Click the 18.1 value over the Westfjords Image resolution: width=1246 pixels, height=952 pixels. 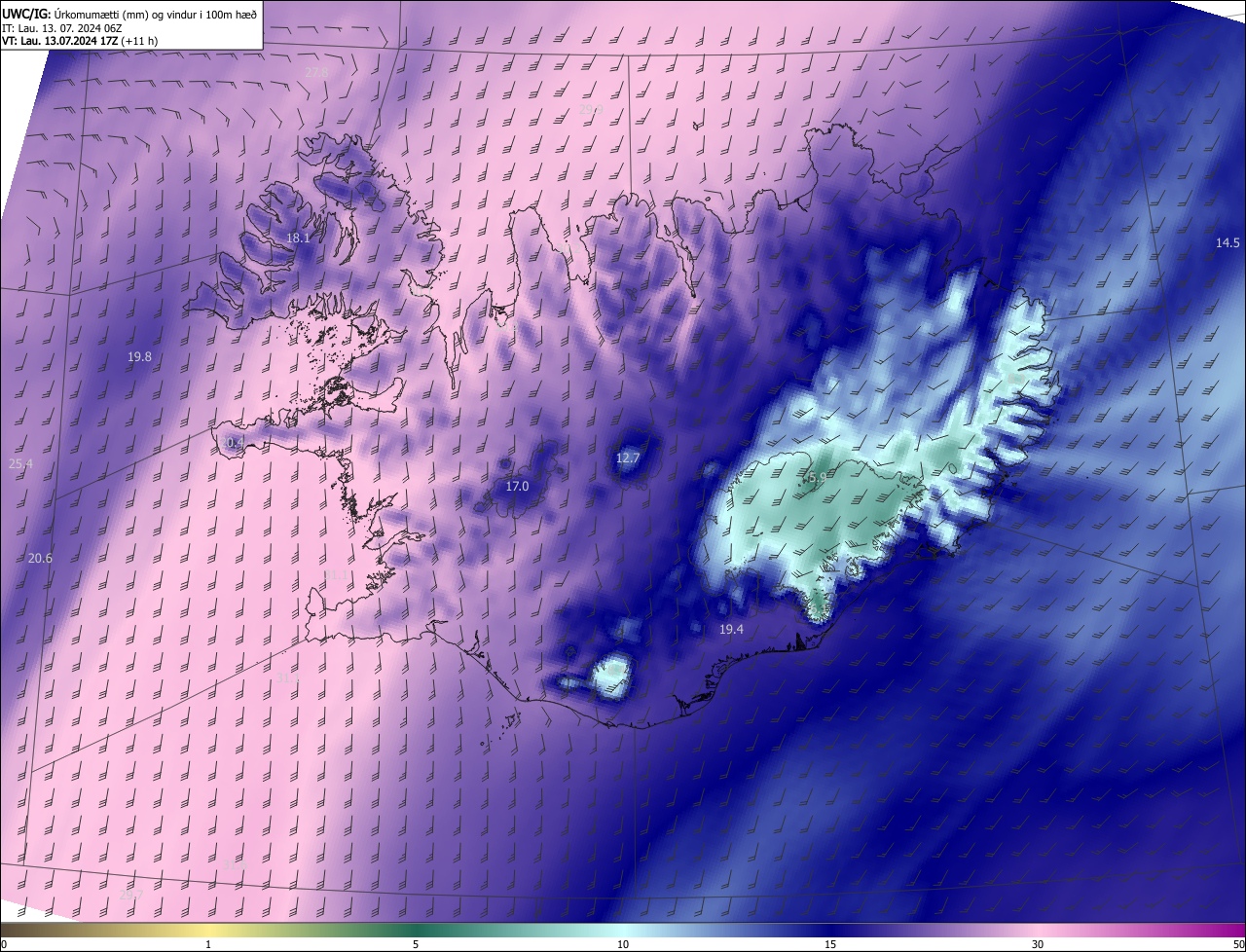(298, 238)
